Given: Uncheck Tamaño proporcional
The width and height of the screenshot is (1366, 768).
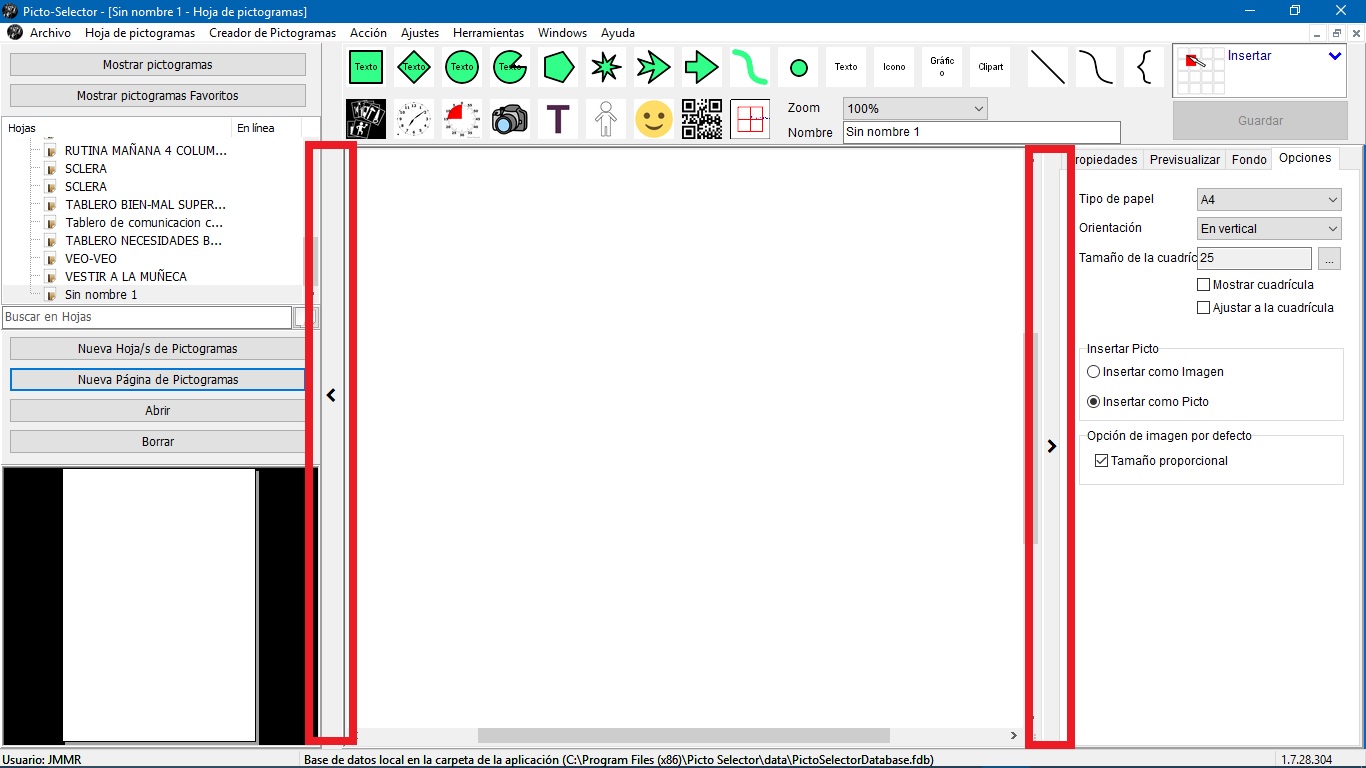Looking at the screenshot, I should point(1101,460).
